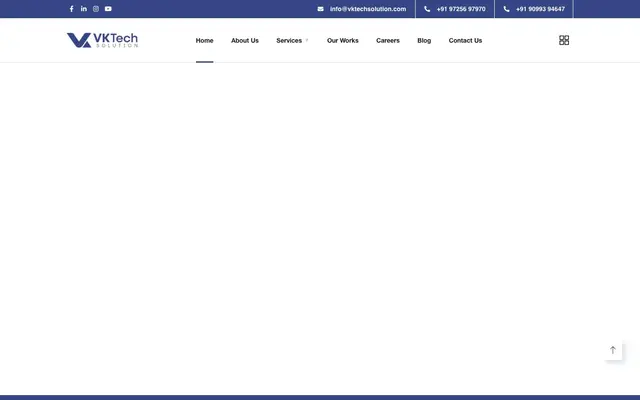640x400 pixels.
Task: Open the Facebook social icon
Action: pos(71,9)
